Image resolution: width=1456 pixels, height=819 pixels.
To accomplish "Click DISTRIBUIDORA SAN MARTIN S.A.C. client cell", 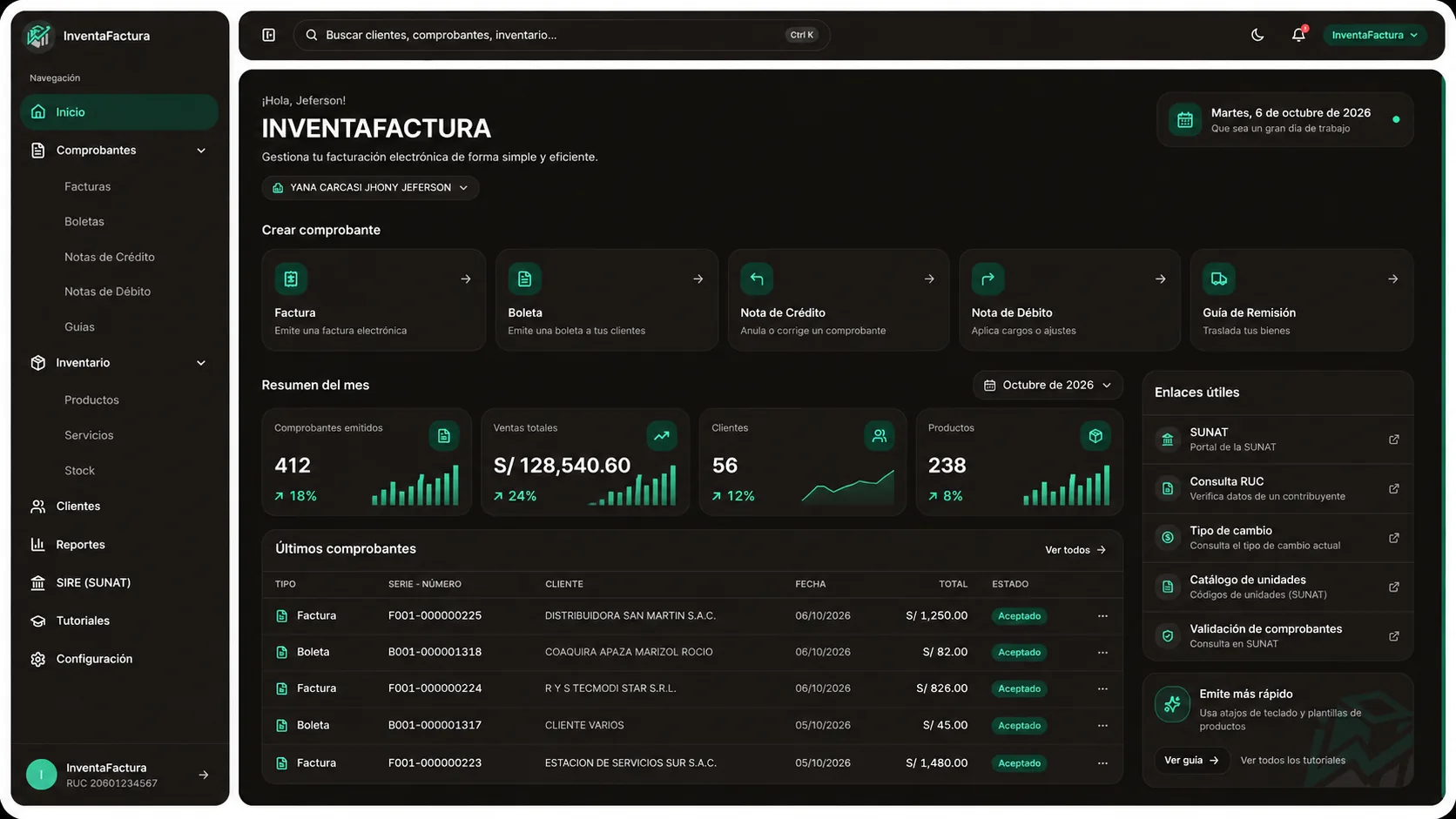I will coord(630,616).
